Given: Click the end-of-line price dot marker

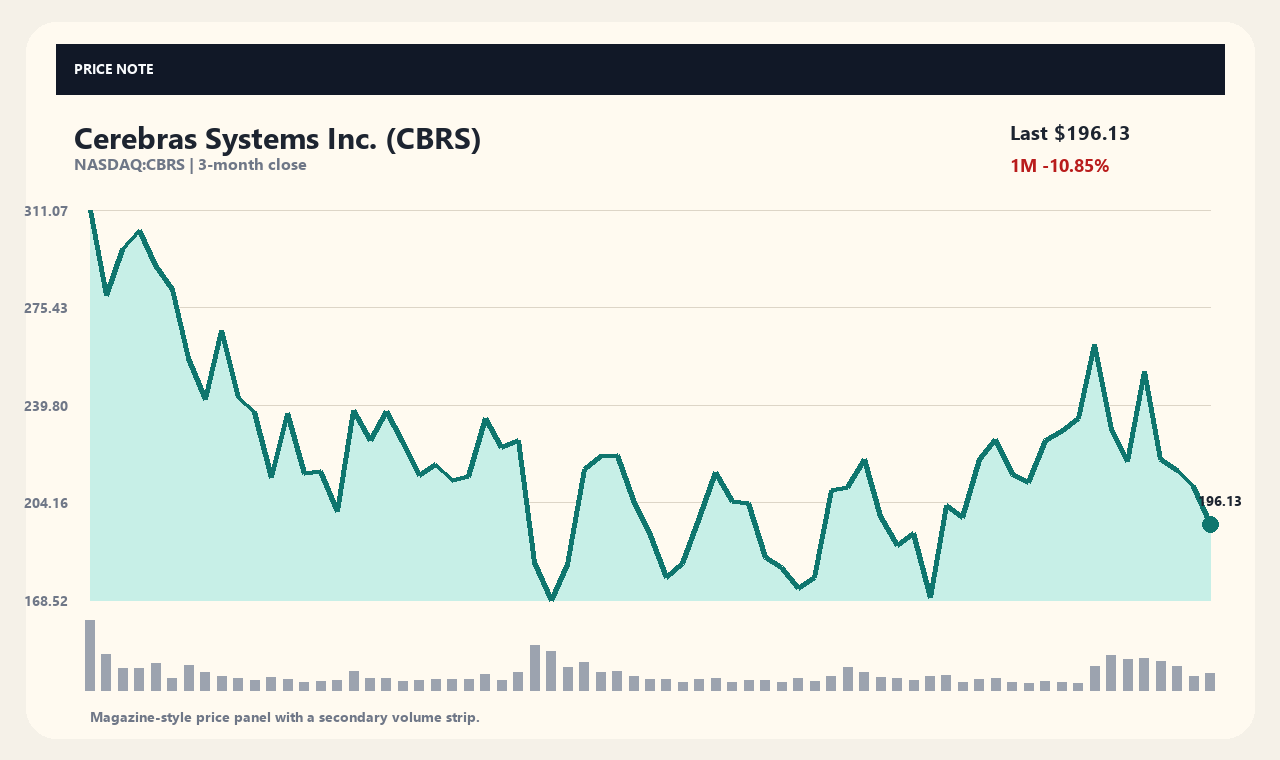Looking at the screenshot, I should pos(1210,525).
